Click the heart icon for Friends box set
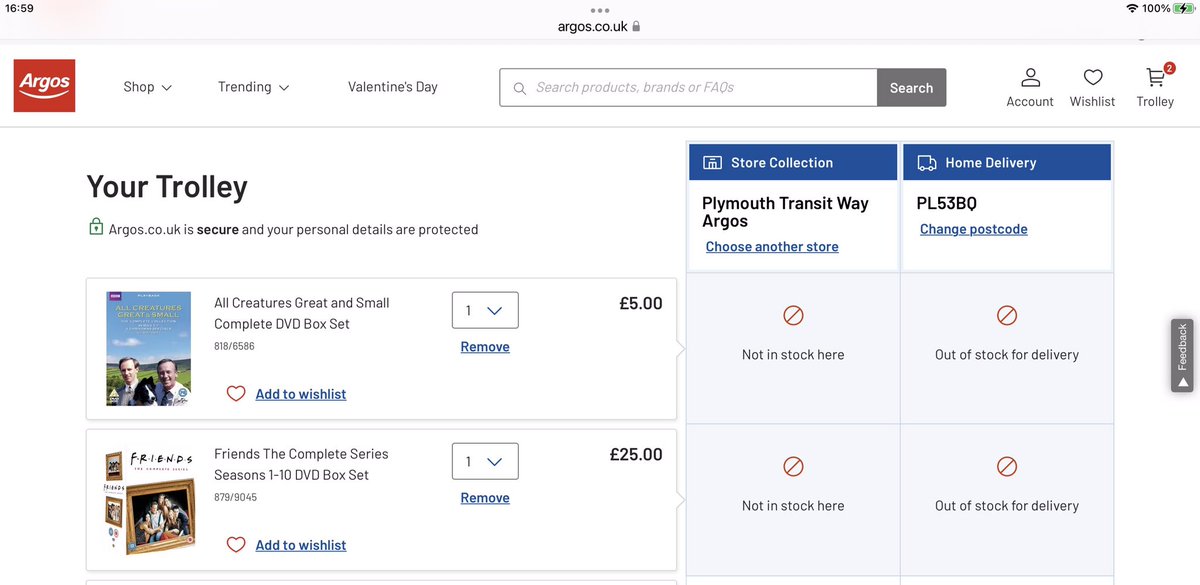This screenshot has width=1200, height=585. click(x=236, y=545)
